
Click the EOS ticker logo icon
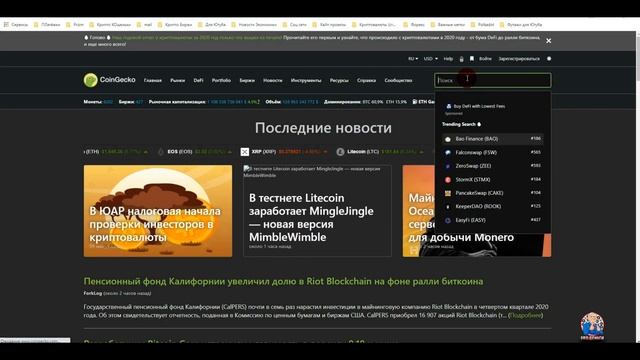click(161, 152)
